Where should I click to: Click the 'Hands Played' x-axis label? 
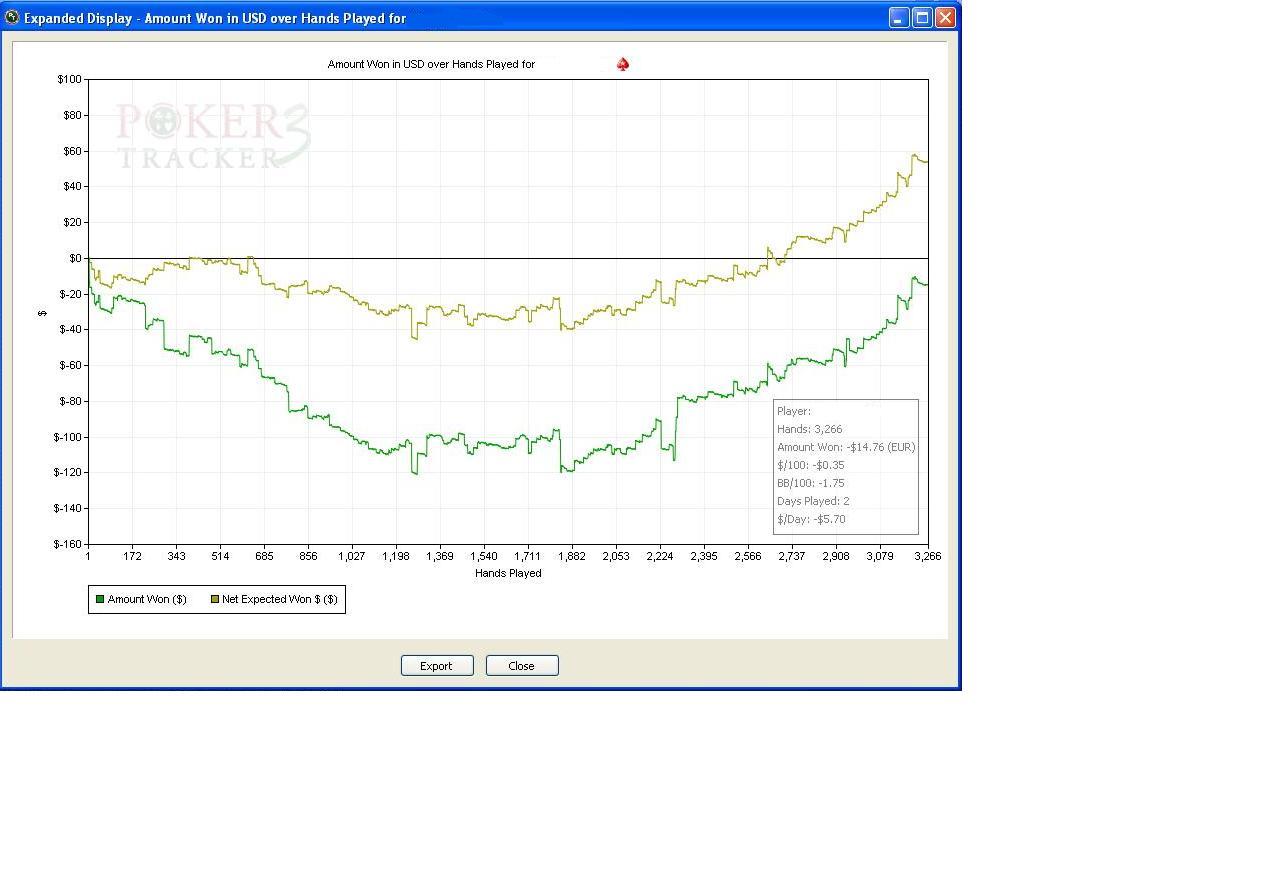pyautogui.click(x=508, y=574)
